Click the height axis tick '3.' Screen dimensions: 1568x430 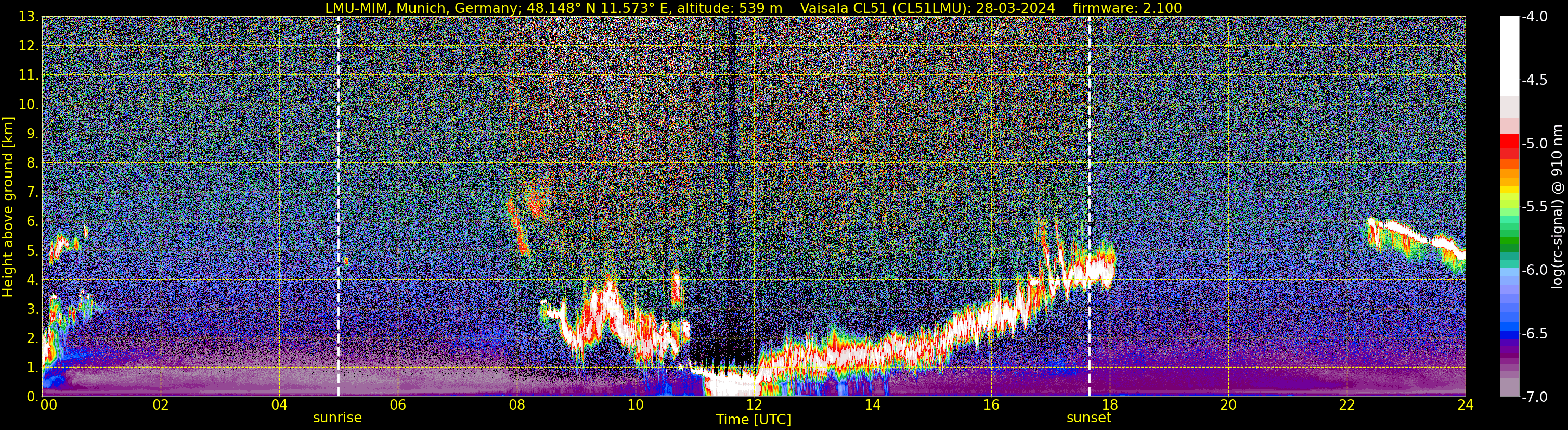[32, 309]
